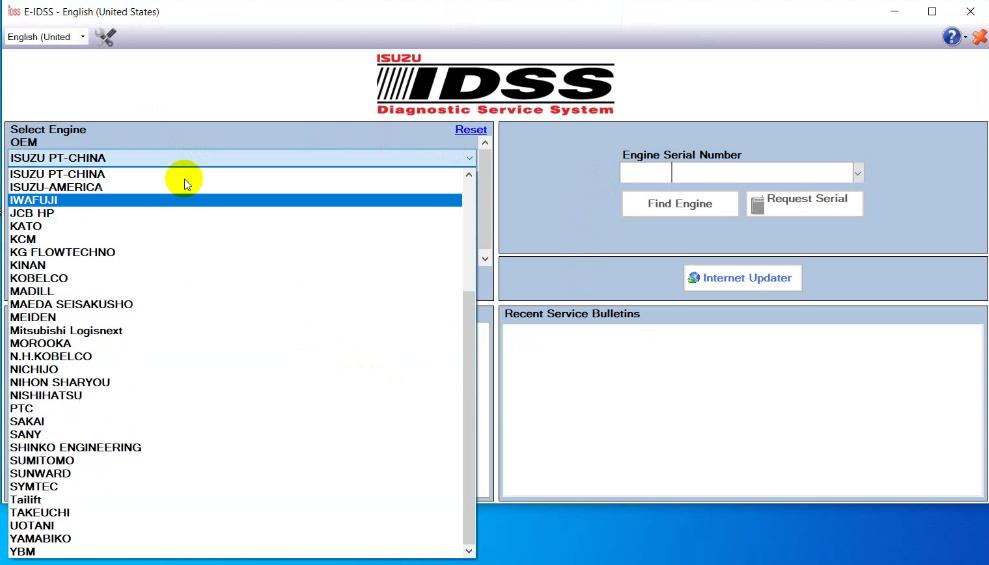Select KOBELCO from the list

pyautogui.click(x=235, y=278)
